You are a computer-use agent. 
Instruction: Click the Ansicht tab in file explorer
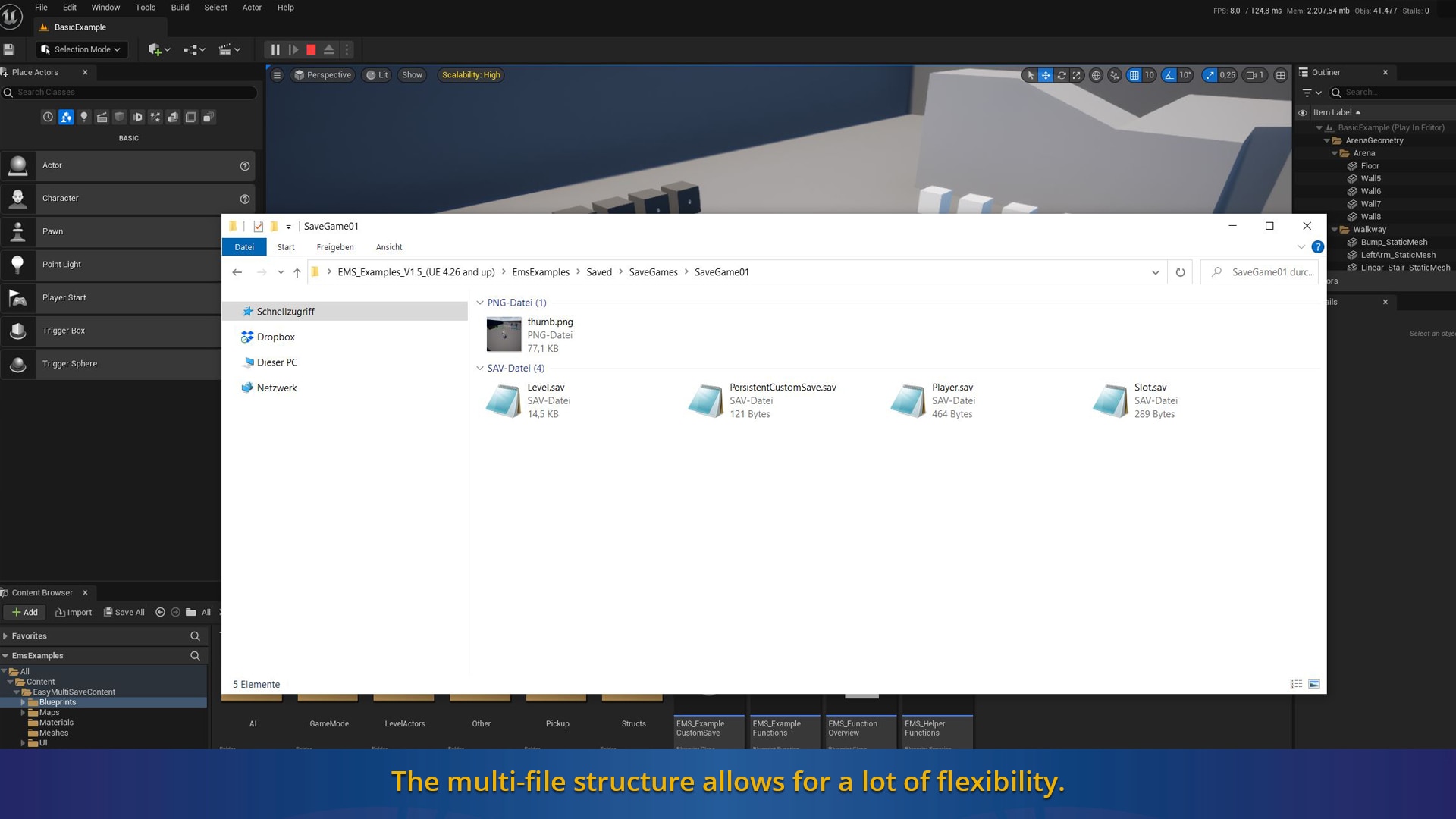[x=389, y=247]
